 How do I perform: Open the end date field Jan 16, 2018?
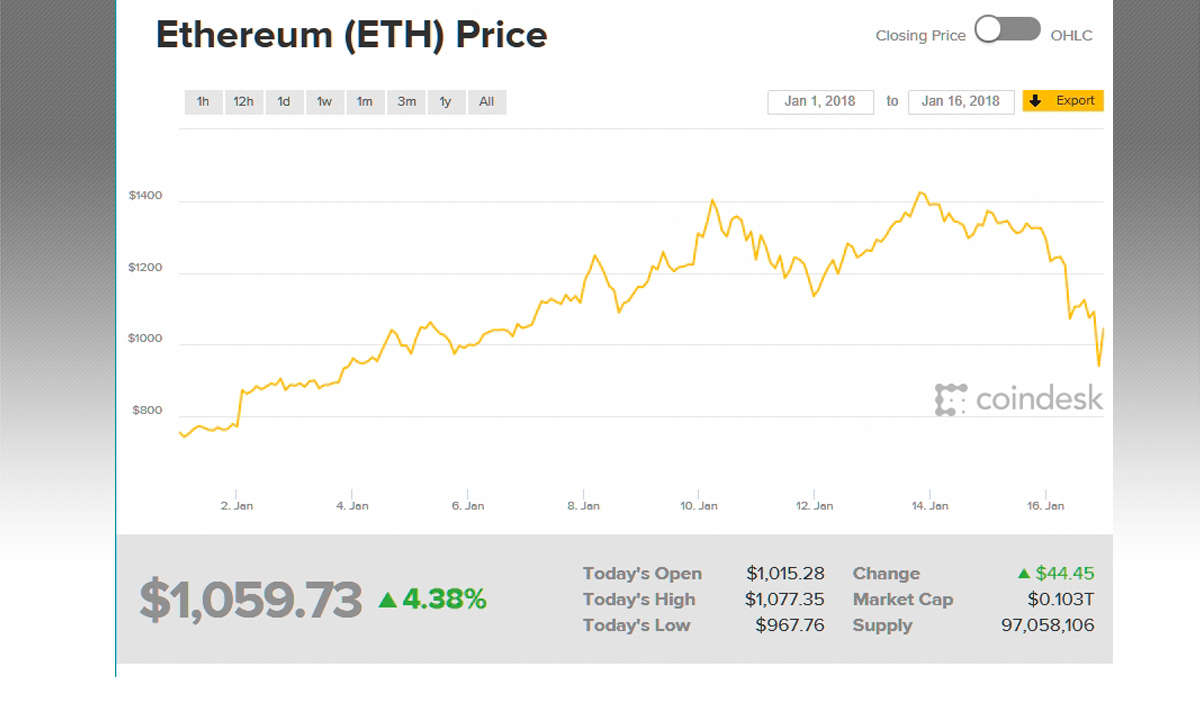[x=960, y=101]
